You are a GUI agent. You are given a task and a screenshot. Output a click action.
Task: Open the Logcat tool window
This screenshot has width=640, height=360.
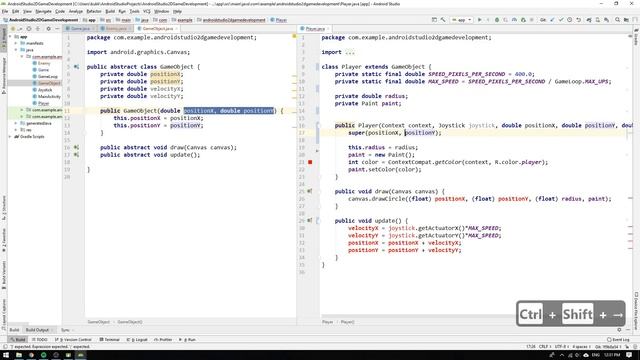[x=138, y=339]
